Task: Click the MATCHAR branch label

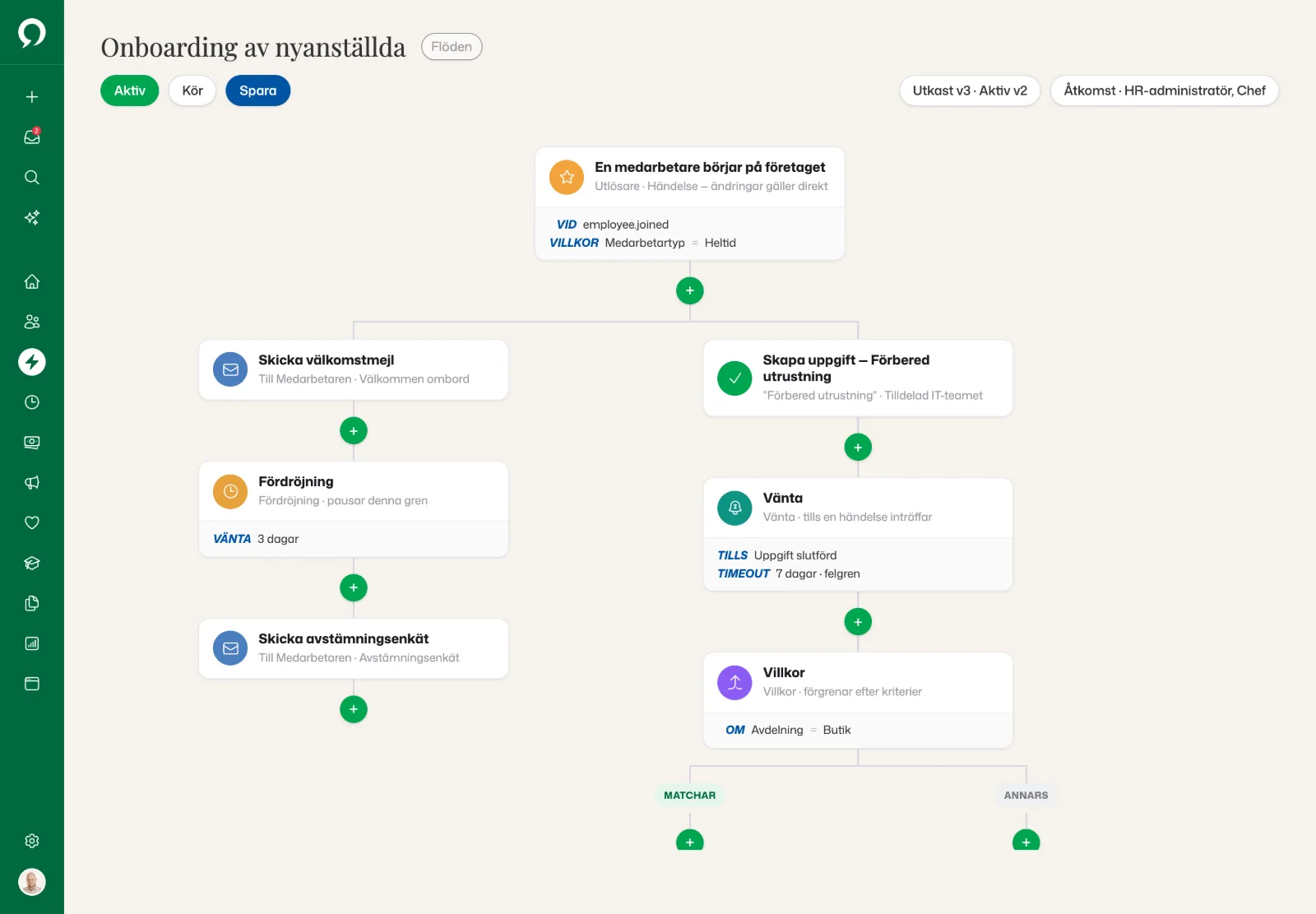Action: point(690,796)
